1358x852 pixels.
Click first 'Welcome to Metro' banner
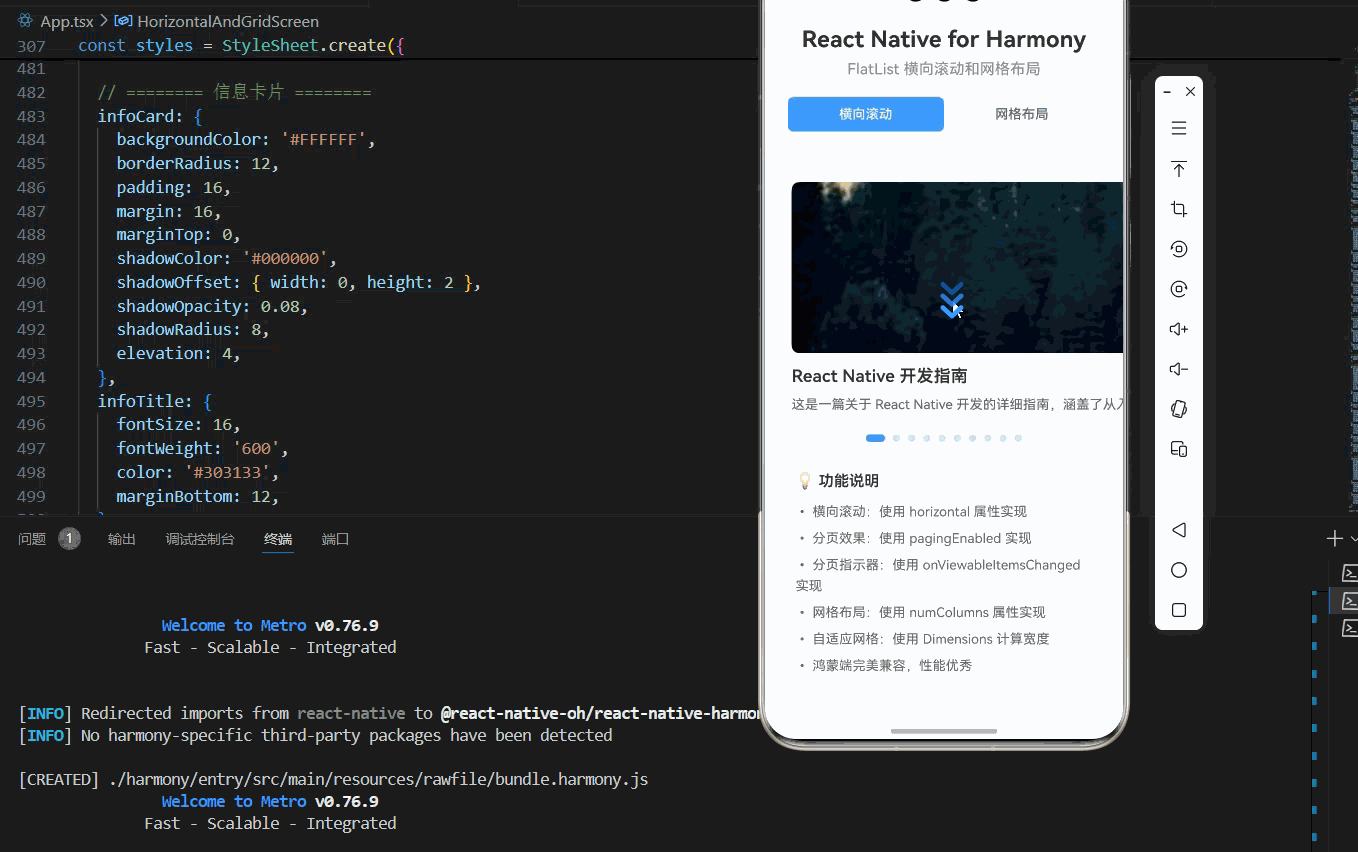click(270, 626)
